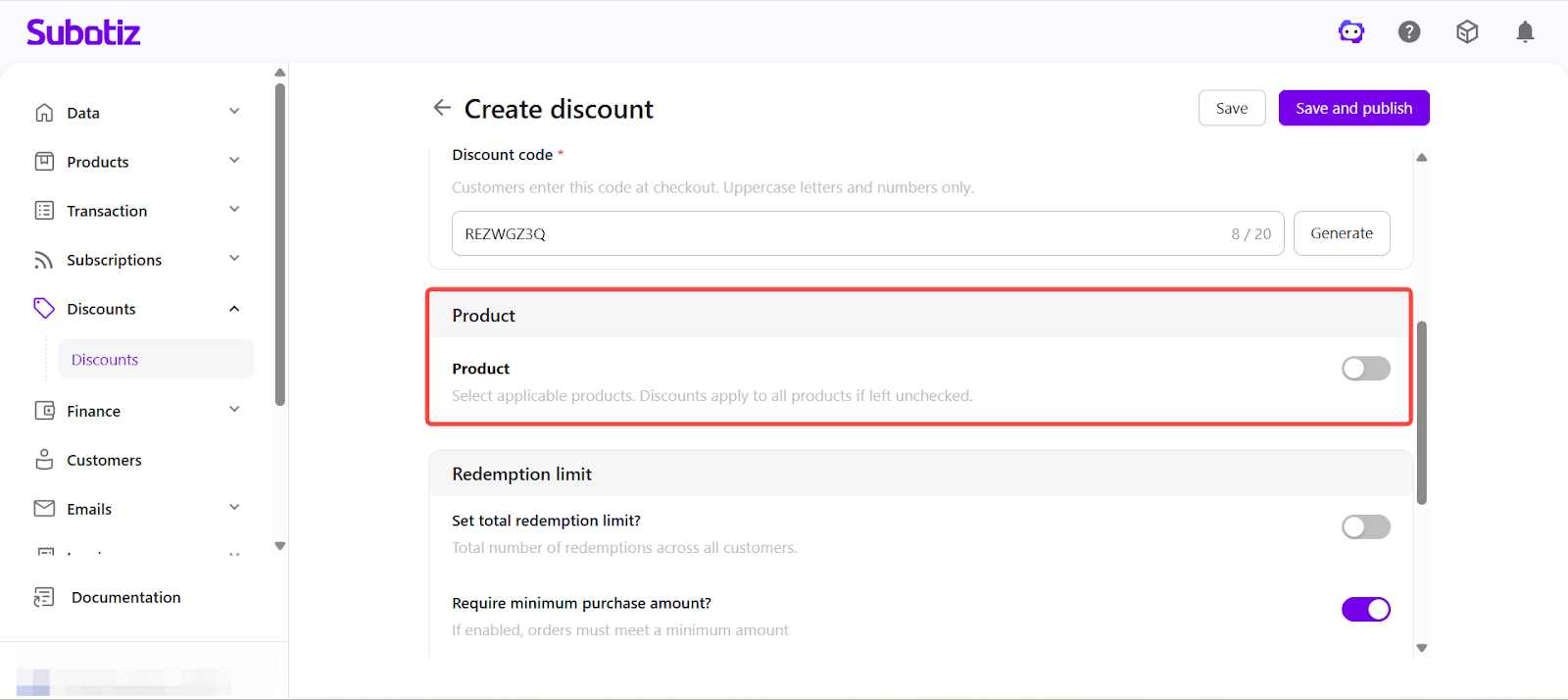This screenshot has height=700, width=1568.
Task: Click the form's vertical scrollbar thumb
Action: pos(1421,412)
